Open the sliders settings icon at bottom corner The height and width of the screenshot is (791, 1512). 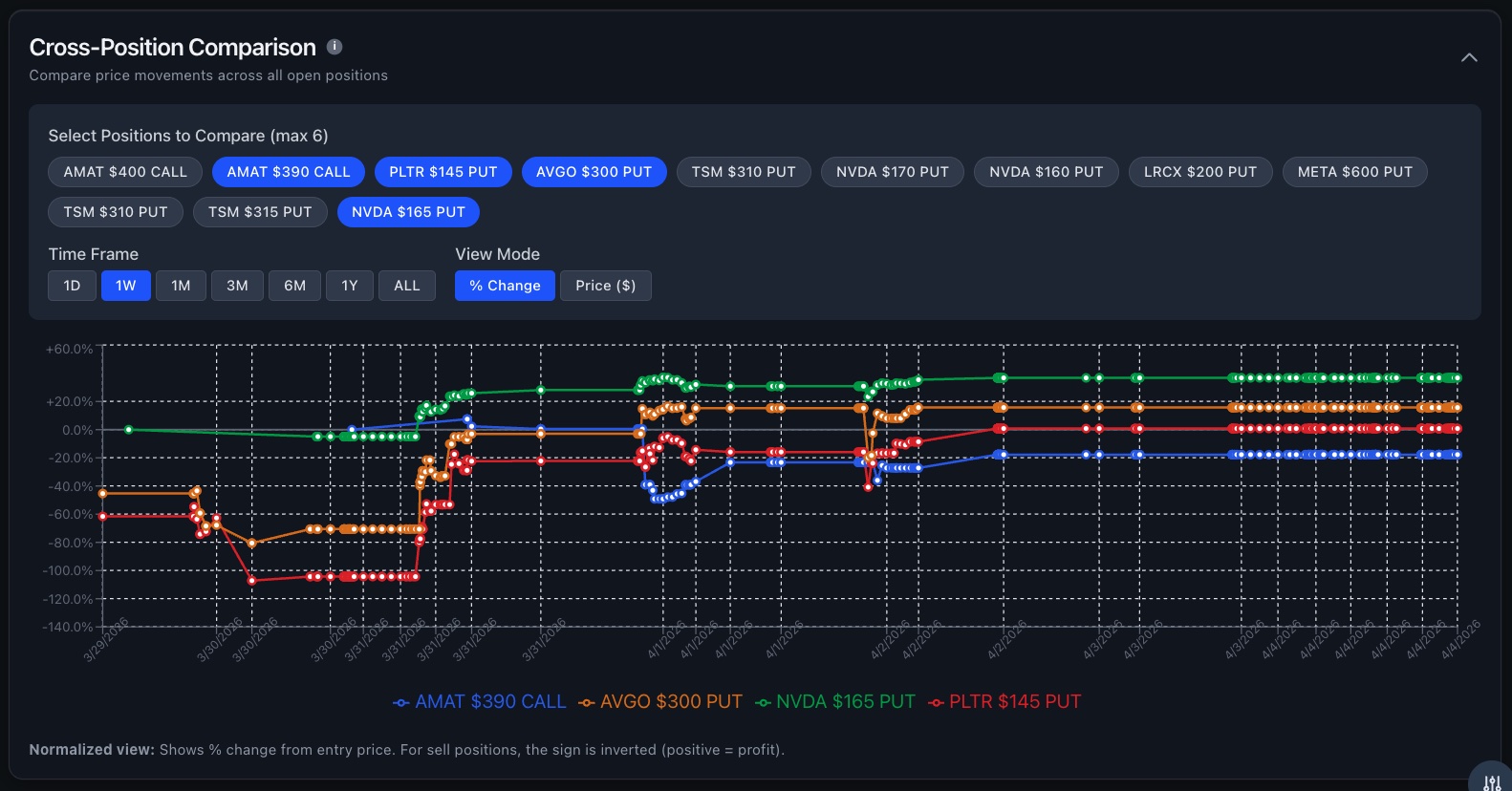1492,782
